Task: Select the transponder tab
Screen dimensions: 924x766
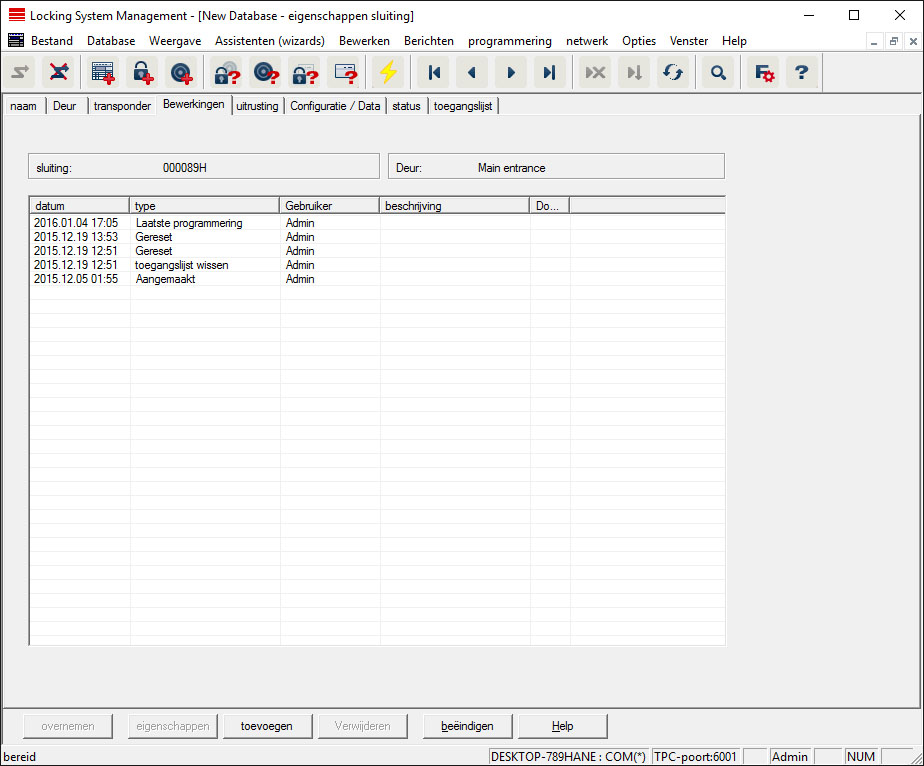Action: pos(122,106)
